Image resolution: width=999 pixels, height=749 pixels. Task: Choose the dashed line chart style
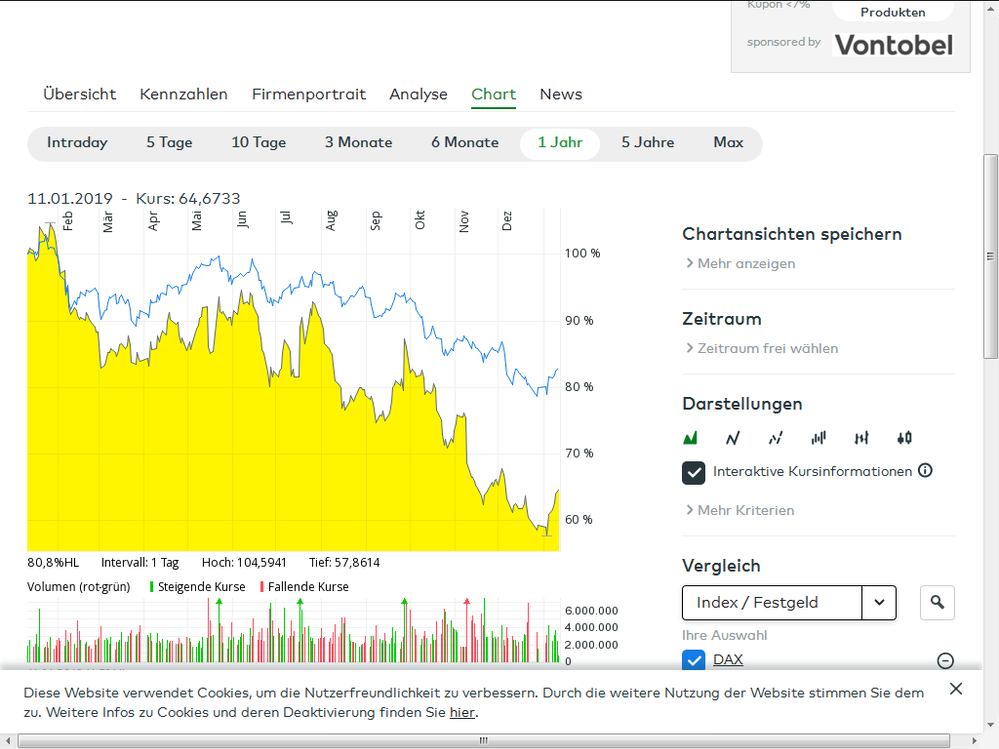pyautogui.click(x=775, y=437)
